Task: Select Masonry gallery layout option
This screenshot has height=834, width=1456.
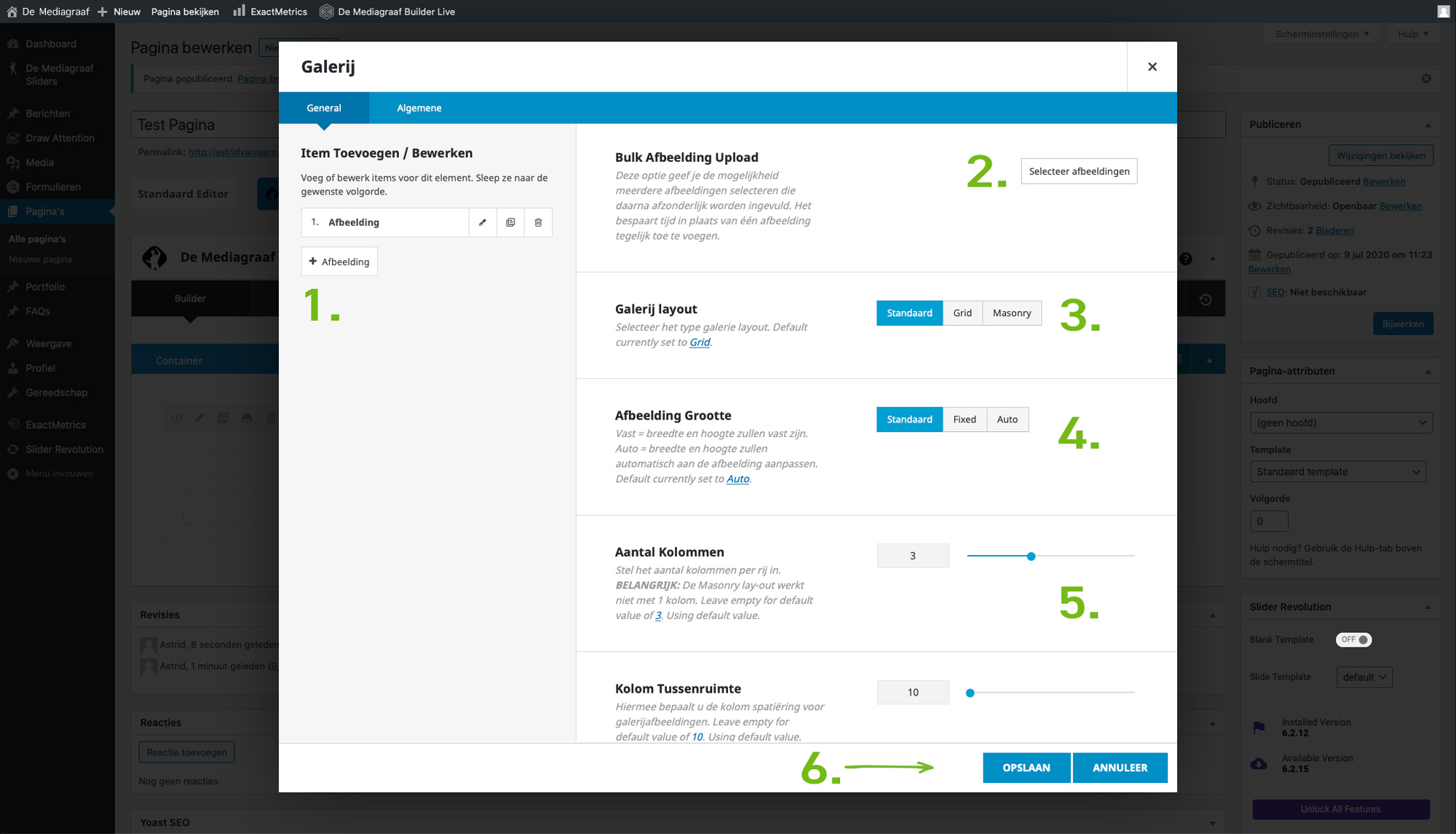Action: pyautogui.click(x=1011, y=312)
